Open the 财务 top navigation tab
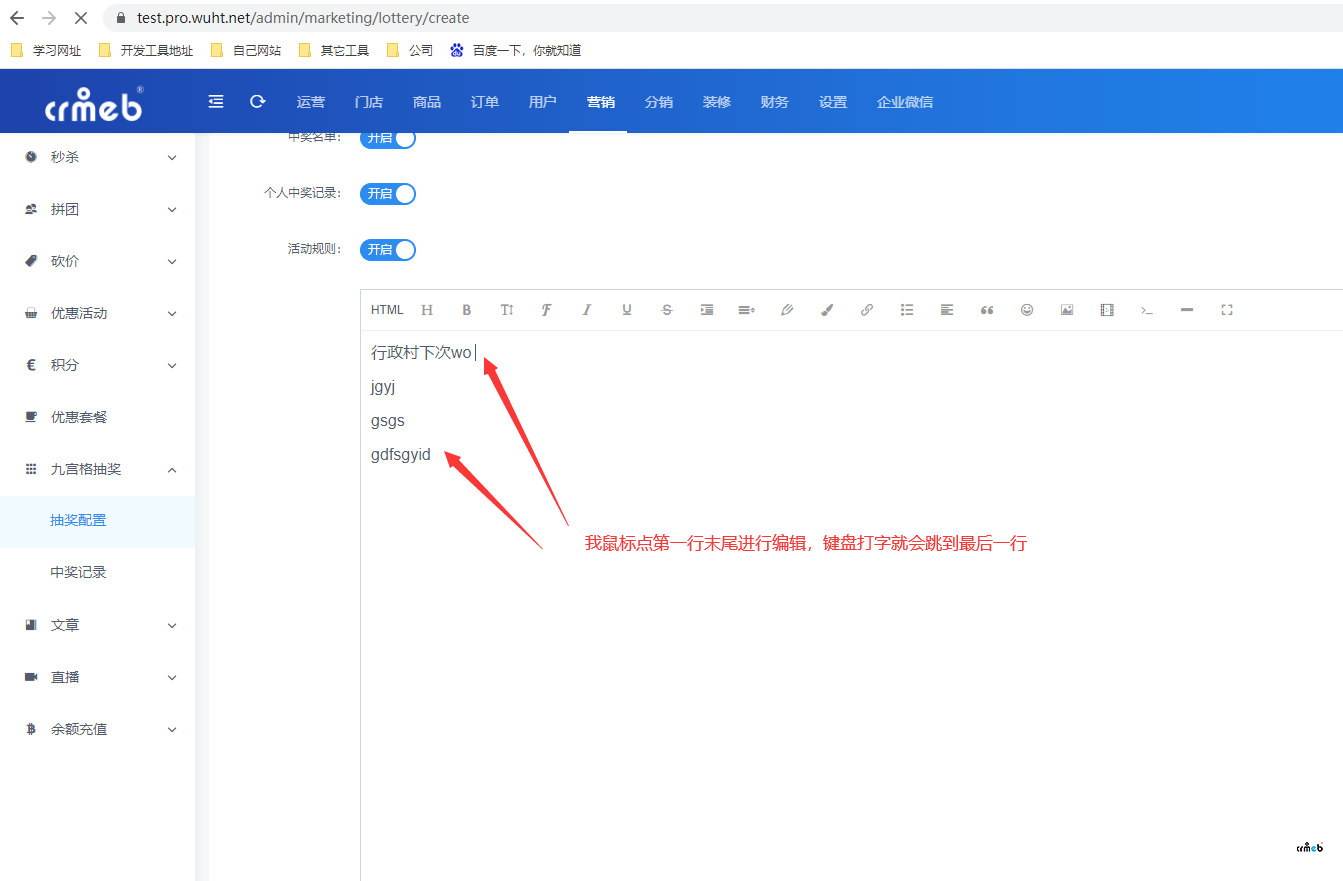The image size is (1343, 881). (x=775, y=102)
